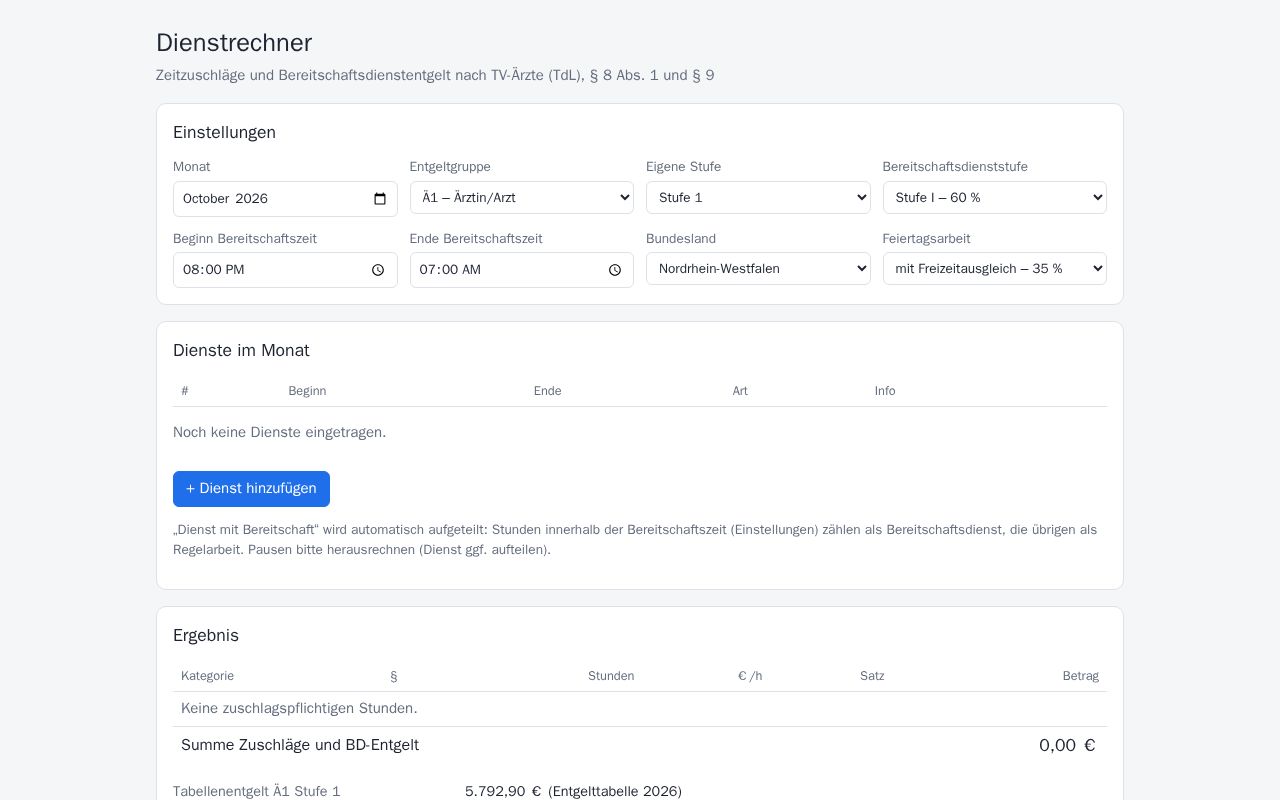Screen dimensions: 1280x800
Task: Click the 'Beginn' column header in Dienste table
Action: tap(307, 391)
